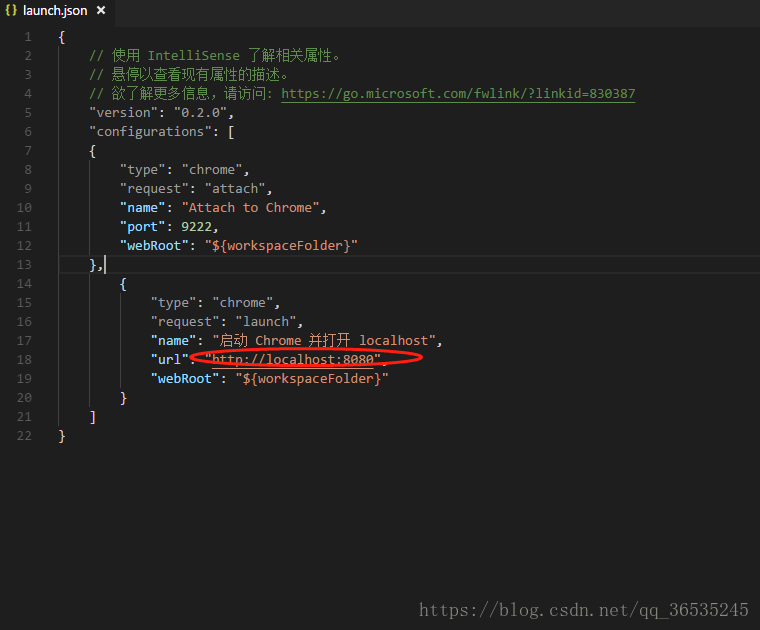Click the port value 9222
This screenshot has height=630, width=760.
click(196, 226)
